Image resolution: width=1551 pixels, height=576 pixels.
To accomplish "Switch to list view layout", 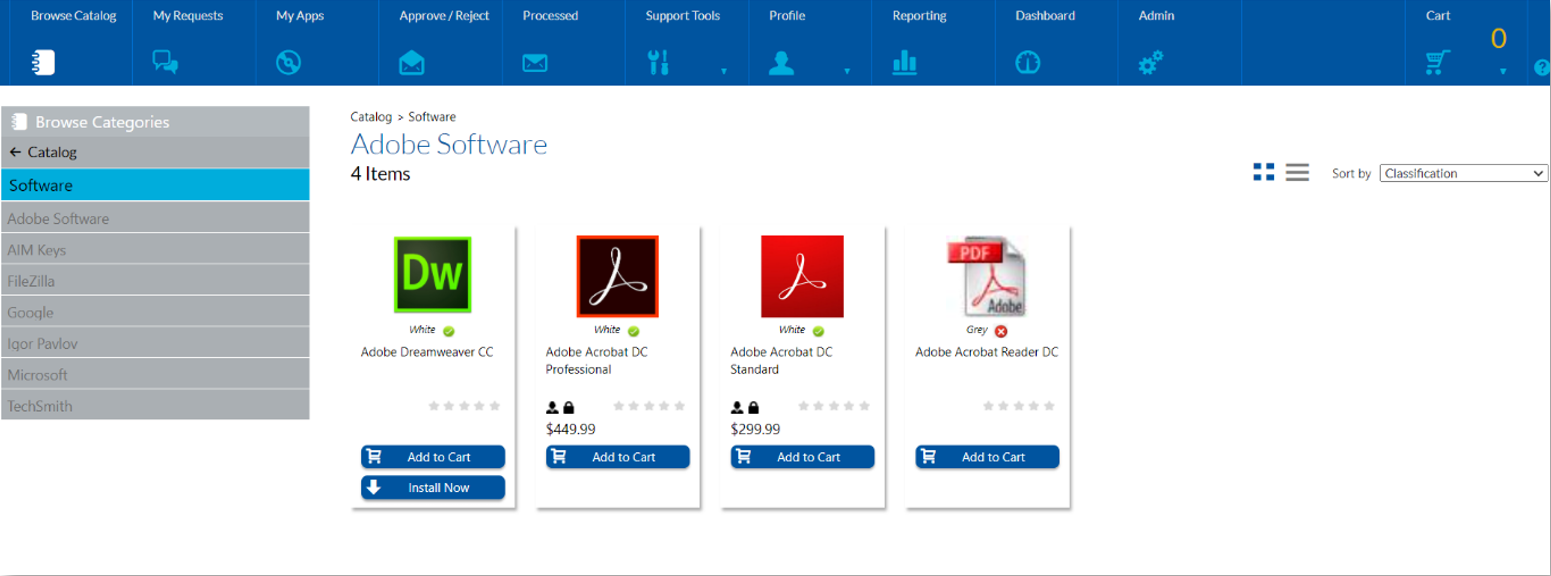I will (1297, 172).
